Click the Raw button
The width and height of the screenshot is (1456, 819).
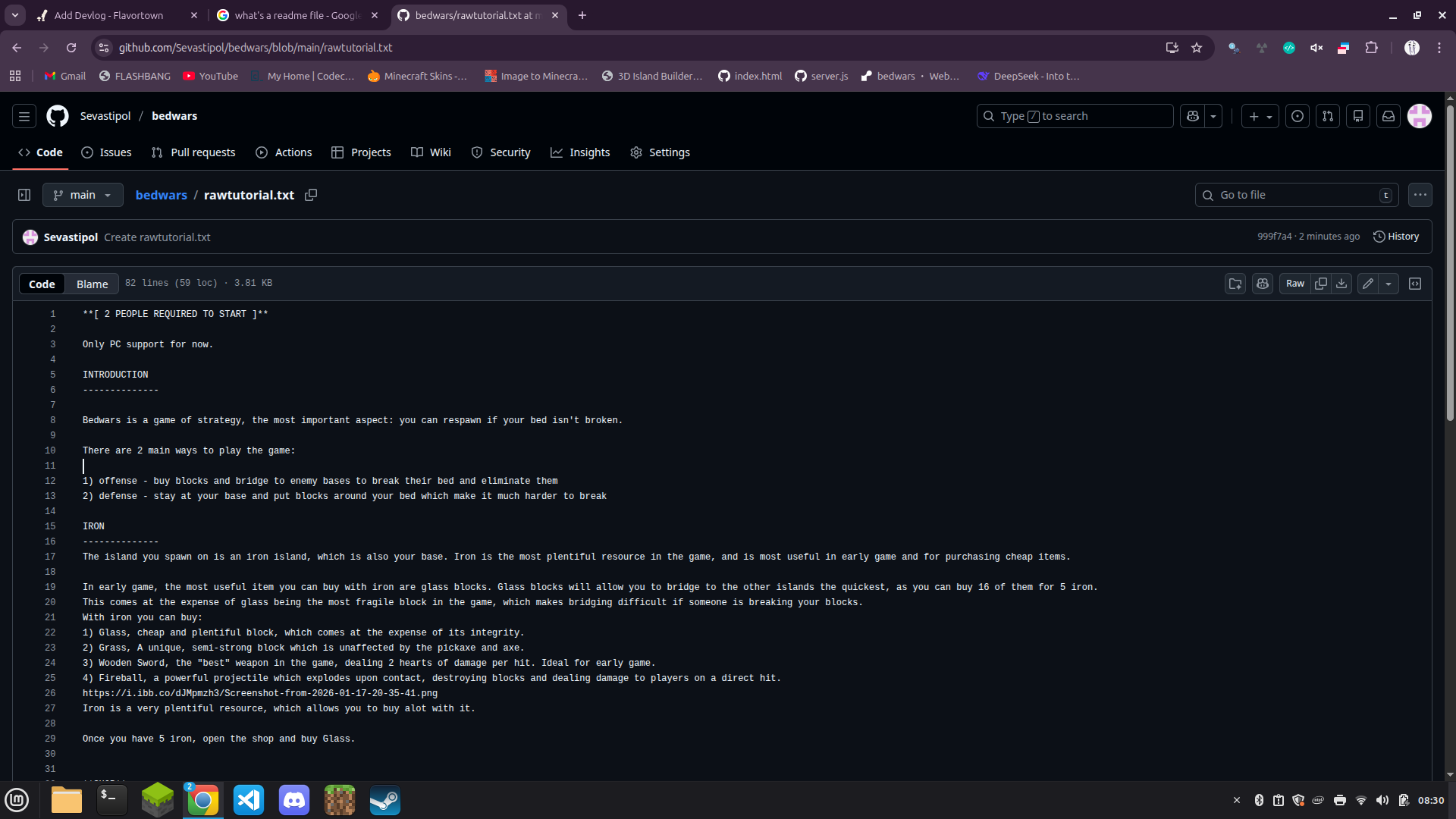pyautogui.click(x=1295, y=284)
